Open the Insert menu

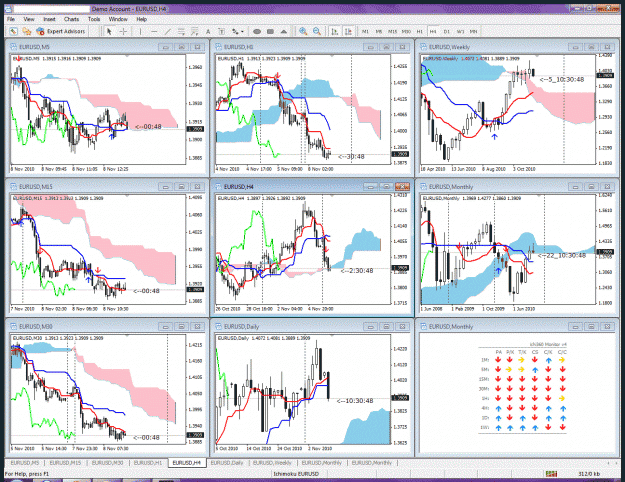coord(49,19)
